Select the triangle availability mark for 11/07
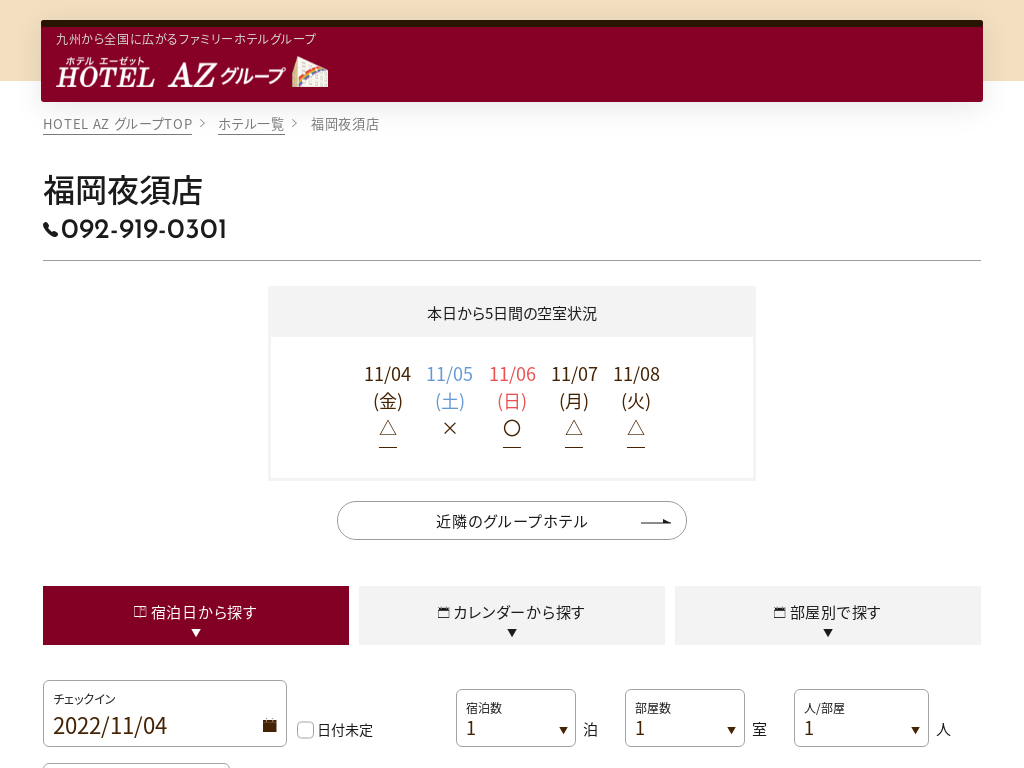 tap(574, 428)
